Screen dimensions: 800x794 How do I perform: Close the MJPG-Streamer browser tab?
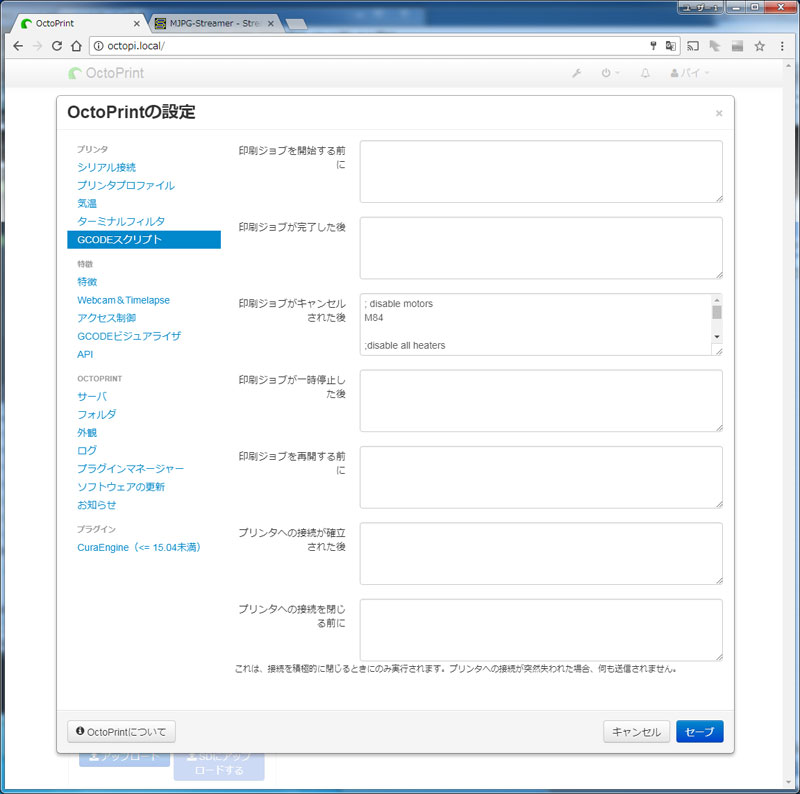(271, 23)
